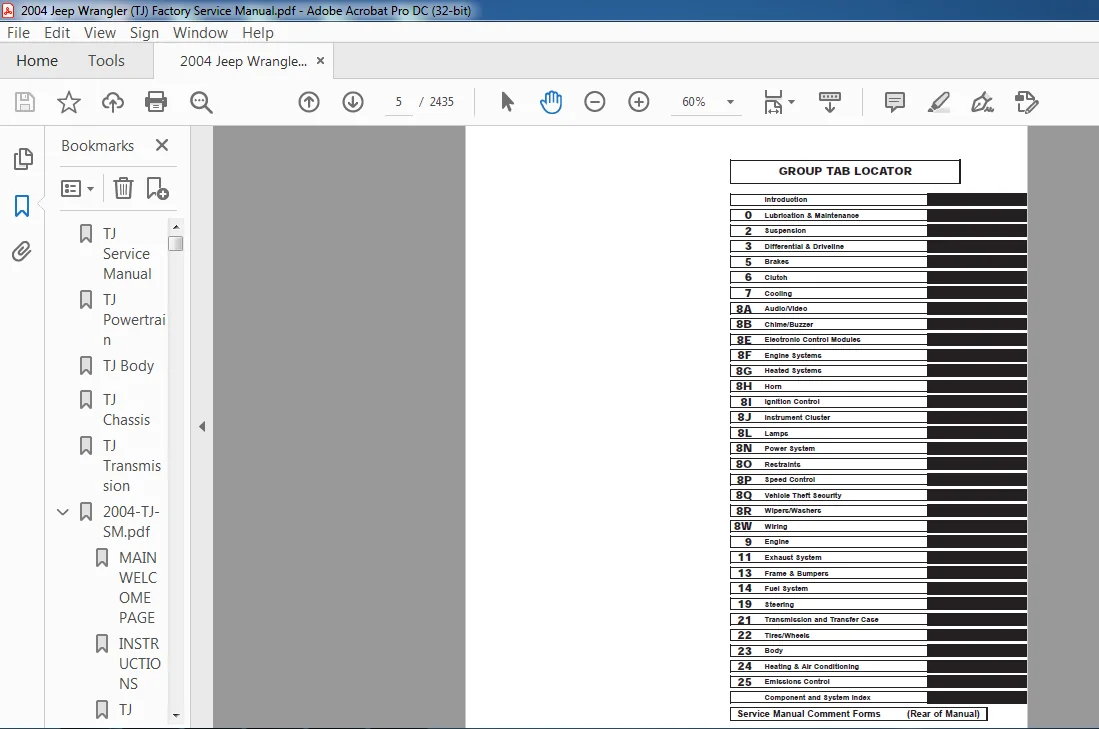
Task: Click the Save file icon
Action: point(25,102)
